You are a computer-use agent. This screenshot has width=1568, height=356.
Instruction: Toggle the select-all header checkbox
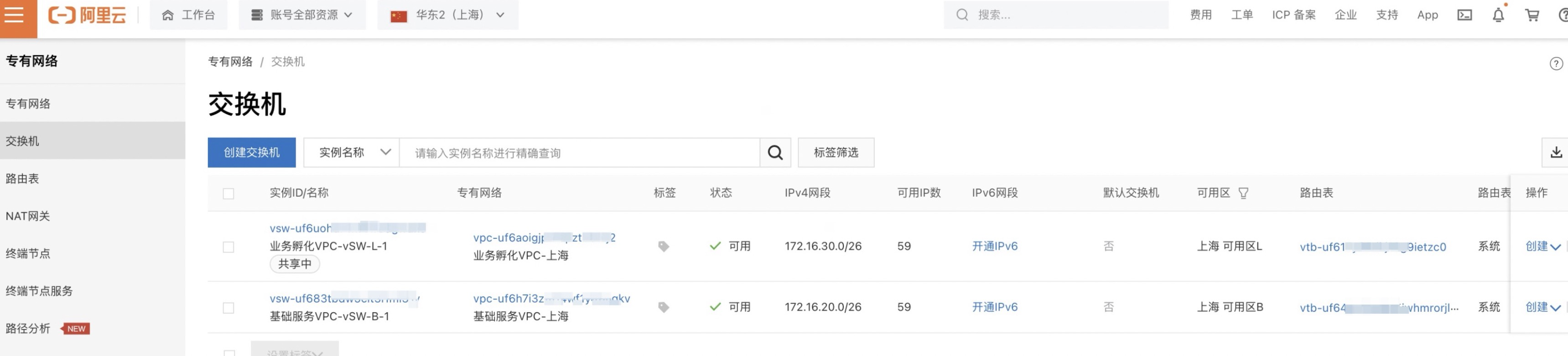tap(228, 194)
